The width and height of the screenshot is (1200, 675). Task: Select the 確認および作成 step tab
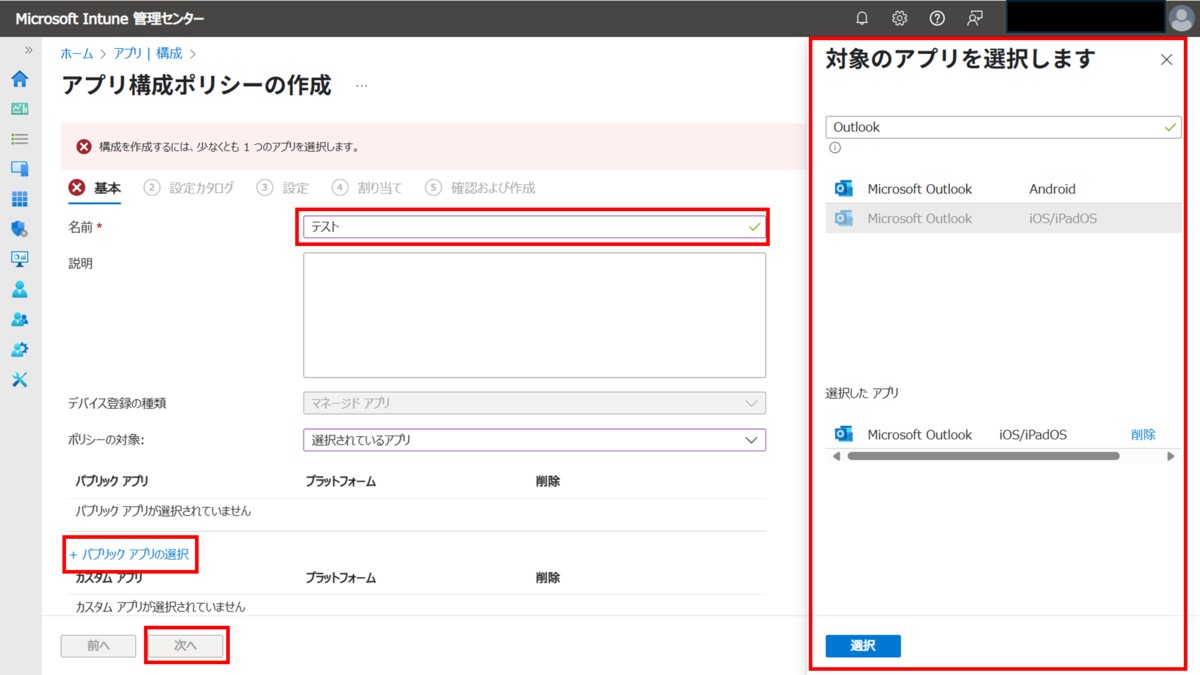[x=480, y=187]
